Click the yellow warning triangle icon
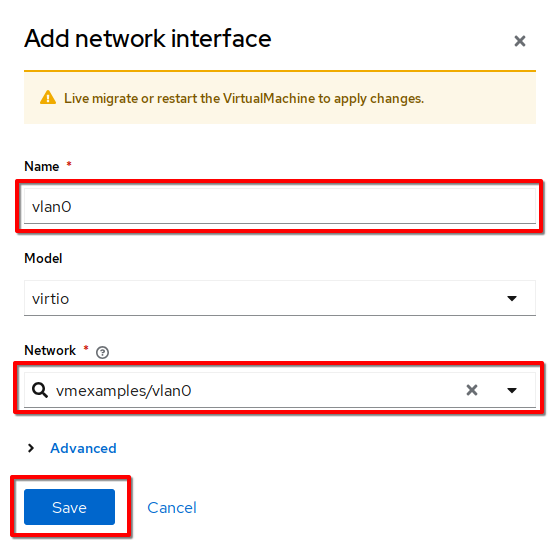This screenshot has height=547, width=557. point(48,98)
